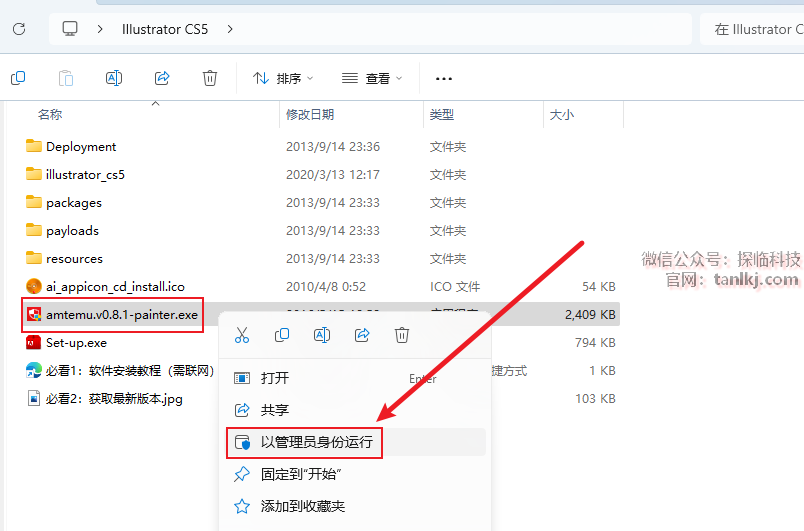Click the ICO 文件 type cell
Image resolution: width=804 pixels, height=531 pixels.
point(455,287)
